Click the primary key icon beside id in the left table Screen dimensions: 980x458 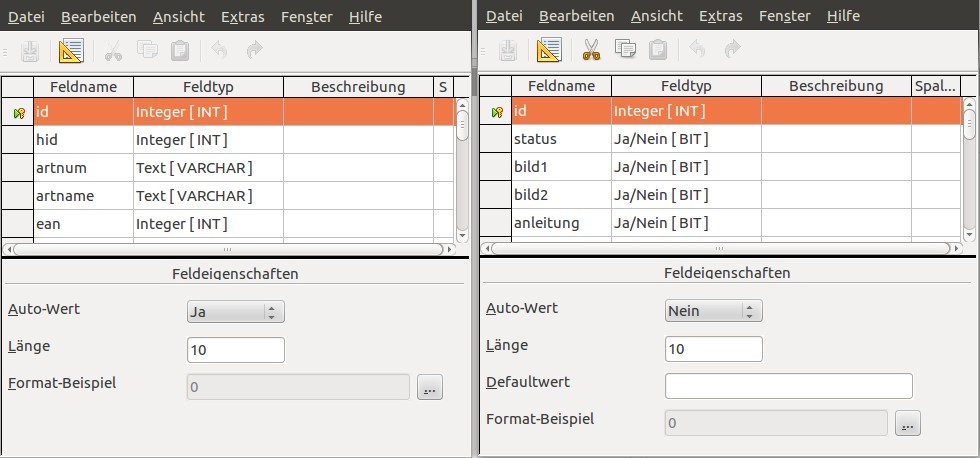tap(18, 112)
